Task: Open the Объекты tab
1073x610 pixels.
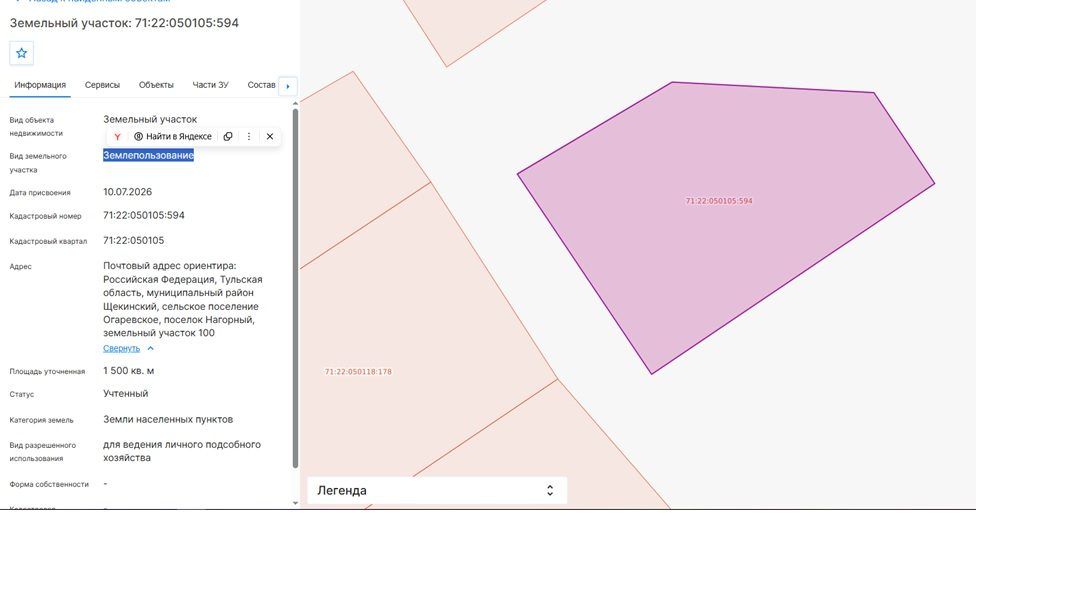Action: [x=156, y=85]
